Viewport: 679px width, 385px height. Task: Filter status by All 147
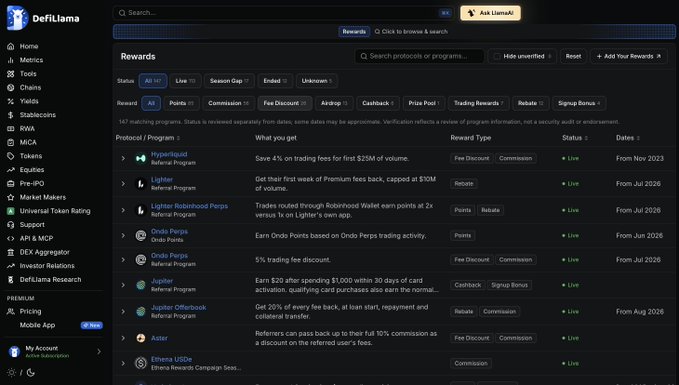tap(153, 81)
